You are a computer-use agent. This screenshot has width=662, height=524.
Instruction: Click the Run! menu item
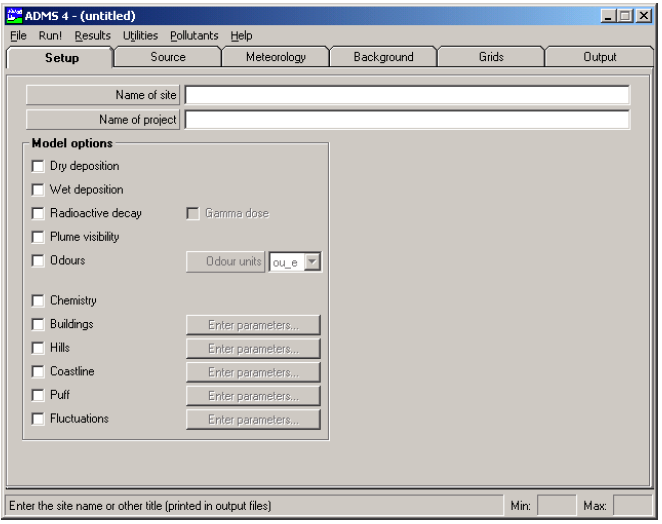pyautogui.click(x=50, y=36)
